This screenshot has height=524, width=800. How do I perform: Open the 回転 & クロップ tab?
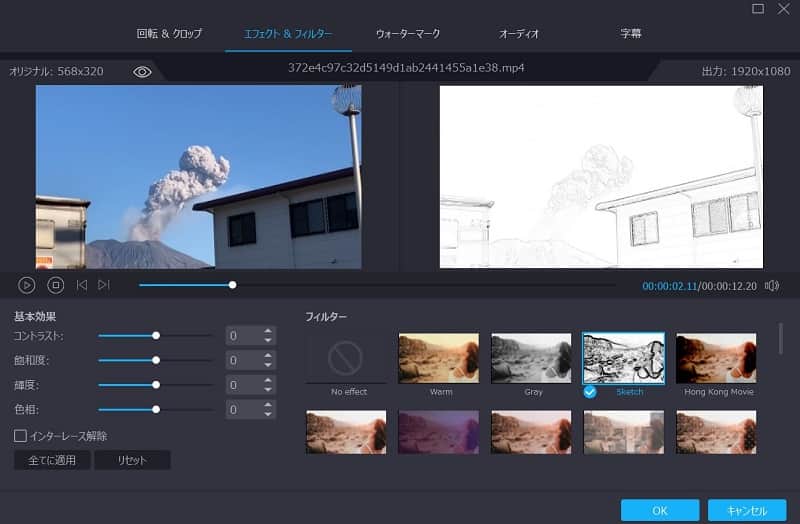click(x=170, y=34)
